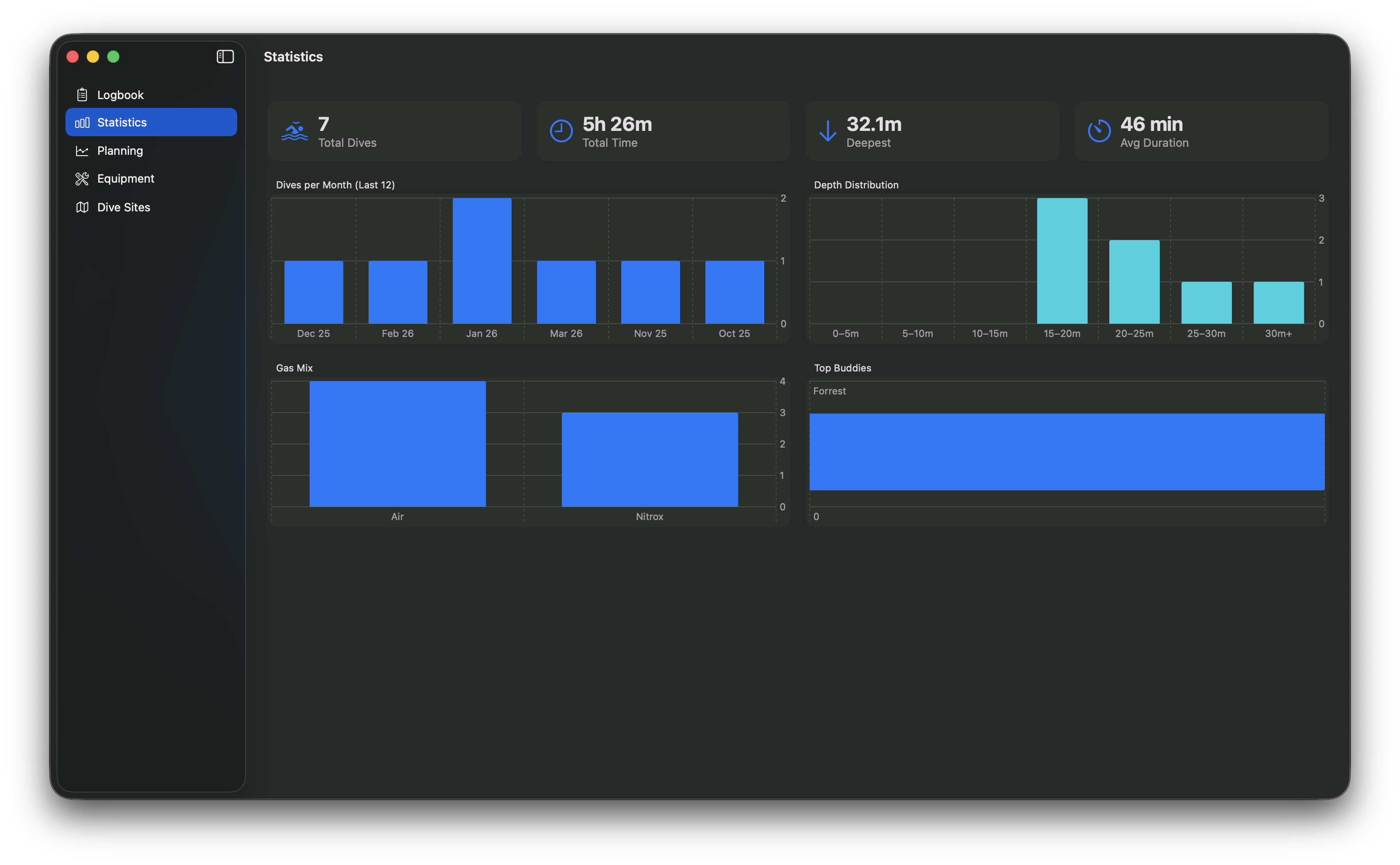Screen dimensions: 1400x865
Task: Click the Planning line-chart icon
Action: click(82, 150)
